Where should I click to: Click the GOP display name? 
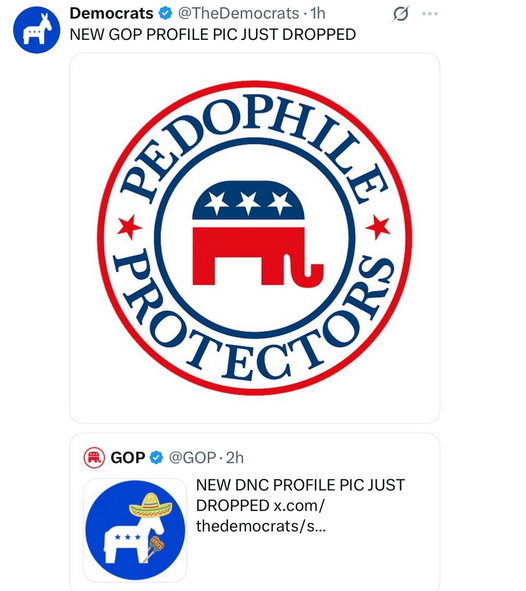(x=128, y=458)
